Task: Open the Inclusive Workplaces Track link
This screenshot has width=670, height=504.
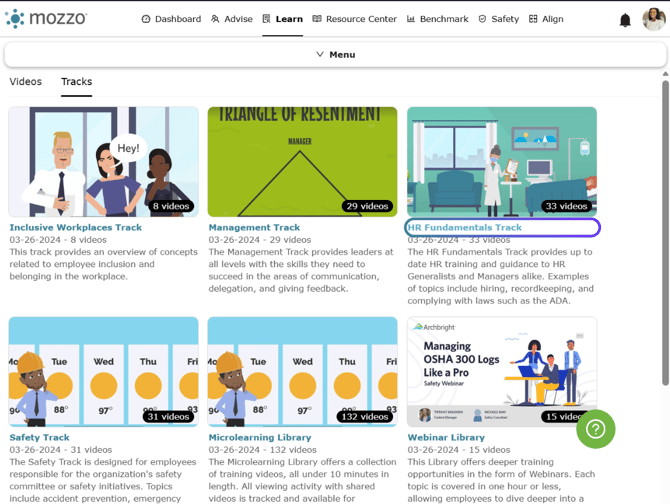Action: point(76,227)
